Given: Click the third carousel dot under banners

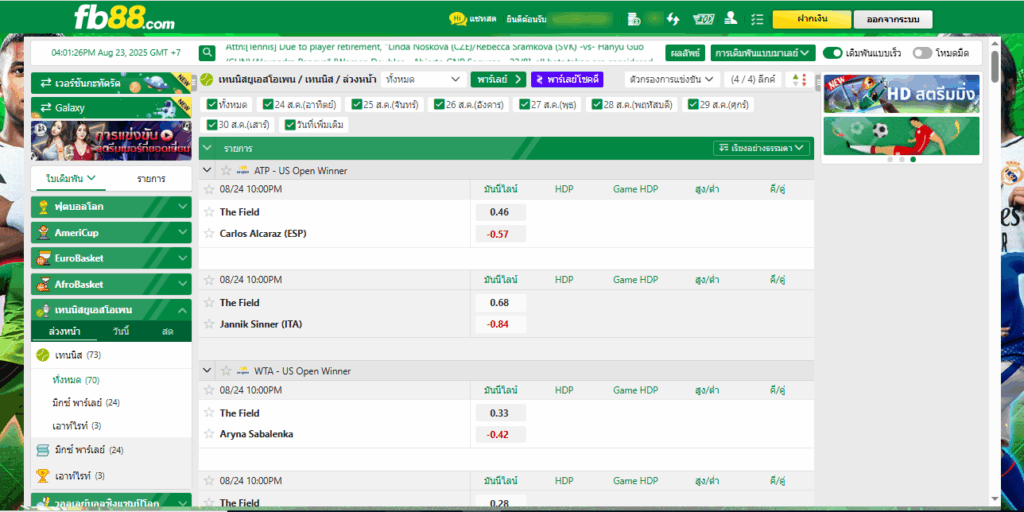Looking at the screenshot, I should coord(912,159).
